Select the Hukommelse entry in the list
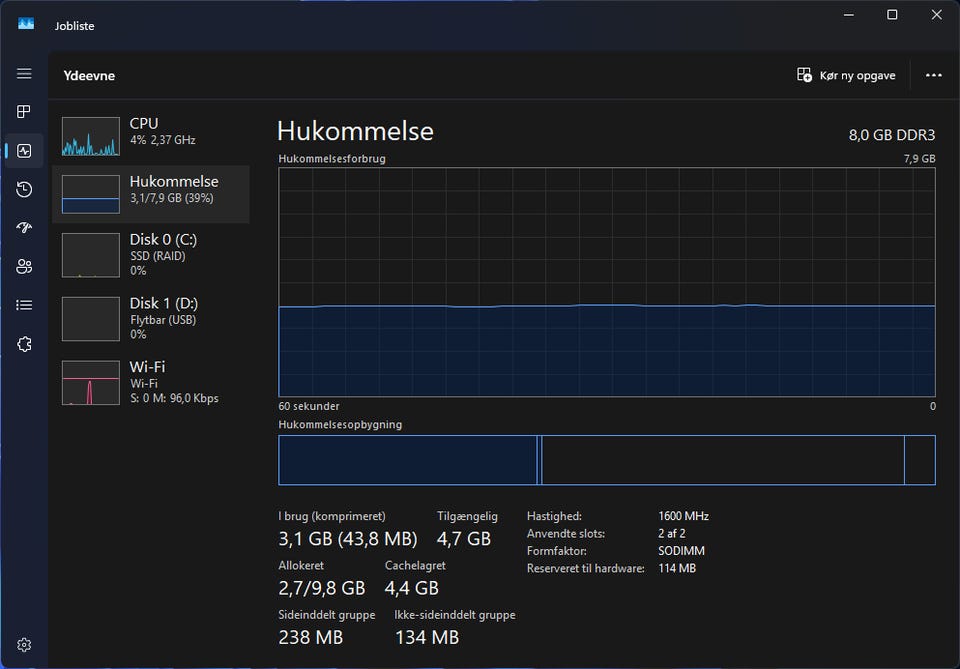 [150, 194]
